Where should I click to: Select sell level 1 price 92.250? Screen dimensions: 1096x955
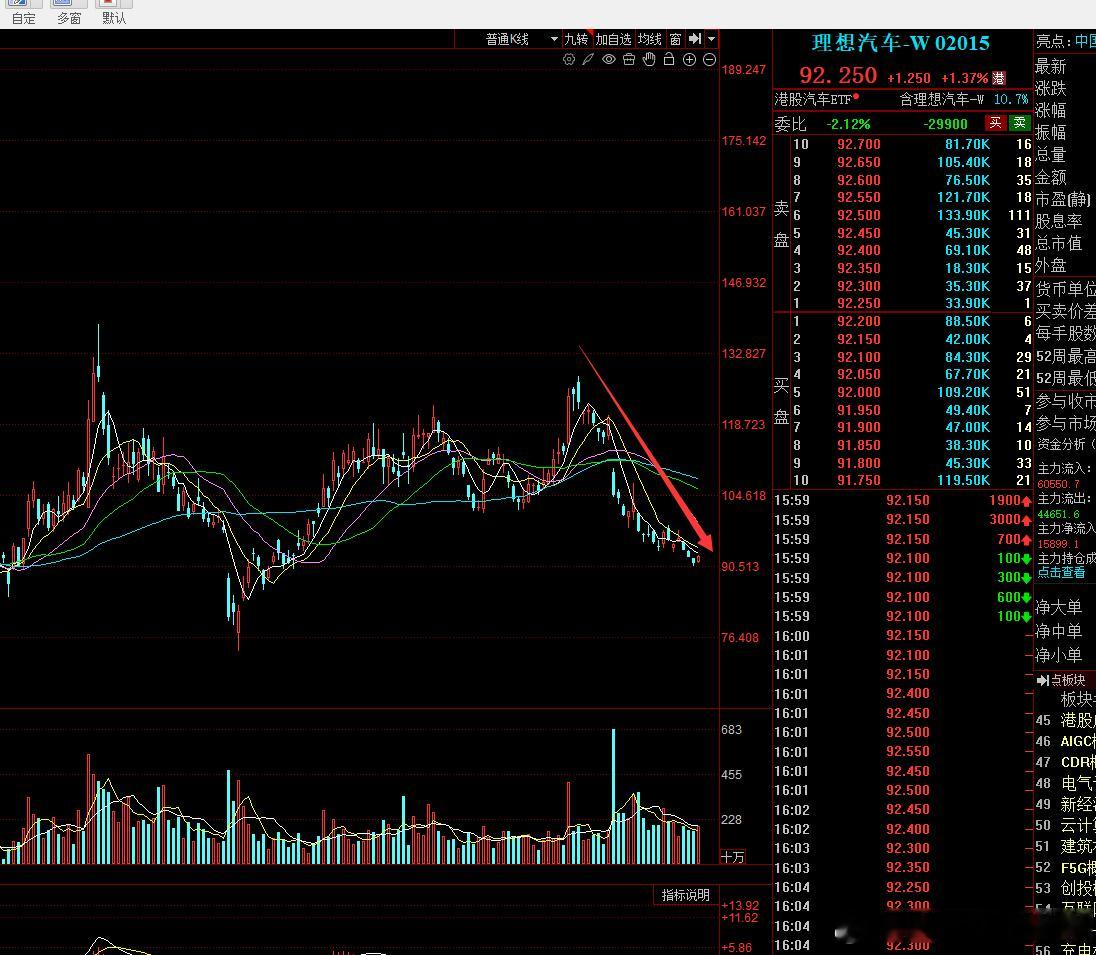click(858, 303)
